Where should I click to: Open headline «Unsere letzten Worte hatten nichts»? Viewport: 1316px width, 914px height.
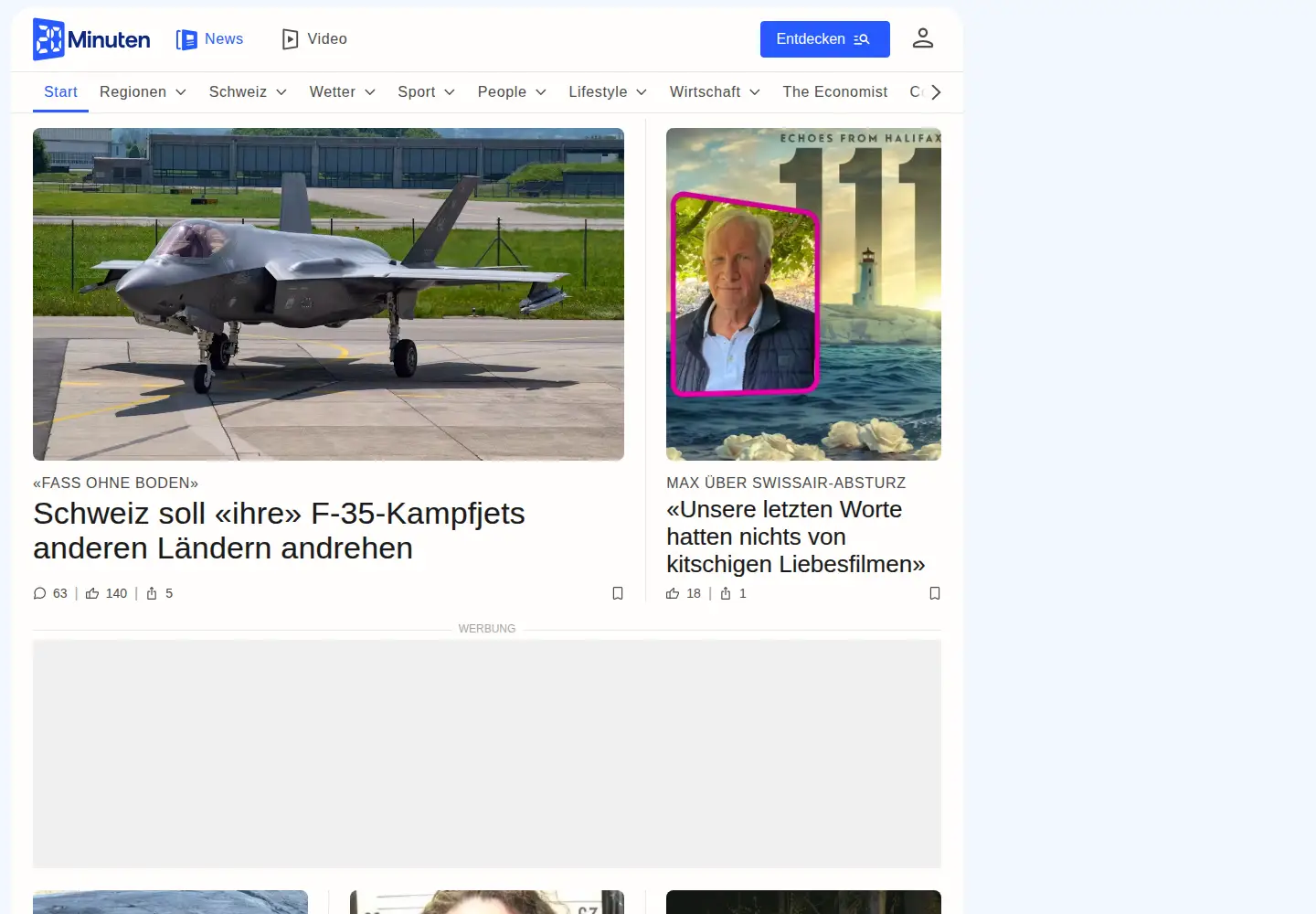tap(796, 537)
